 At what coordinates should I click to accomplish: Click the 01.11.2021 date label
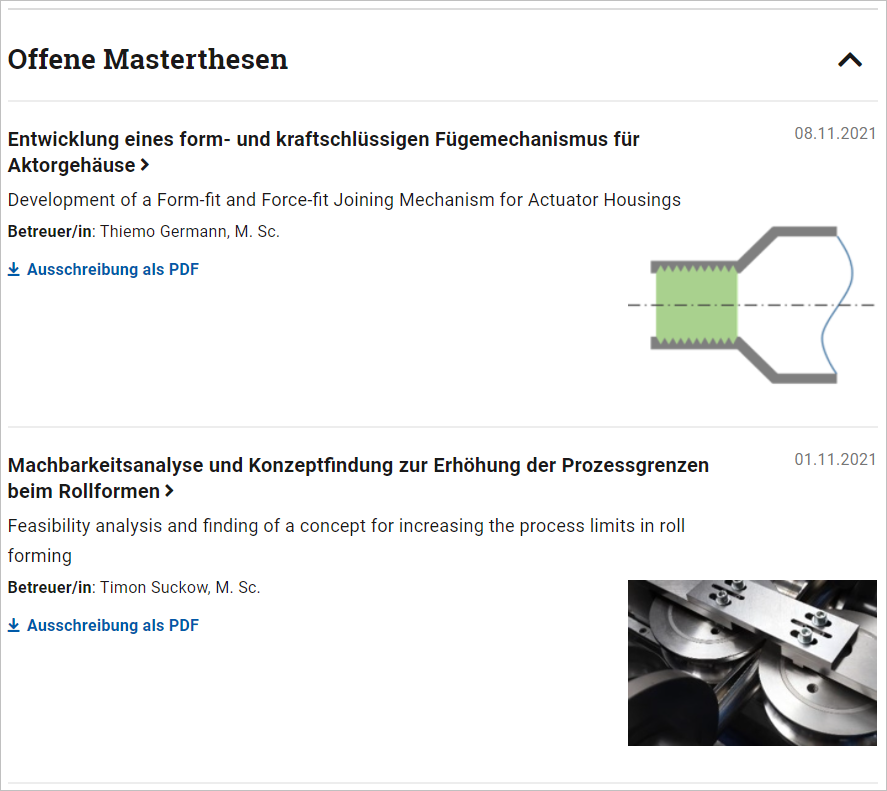click(835, 459)
